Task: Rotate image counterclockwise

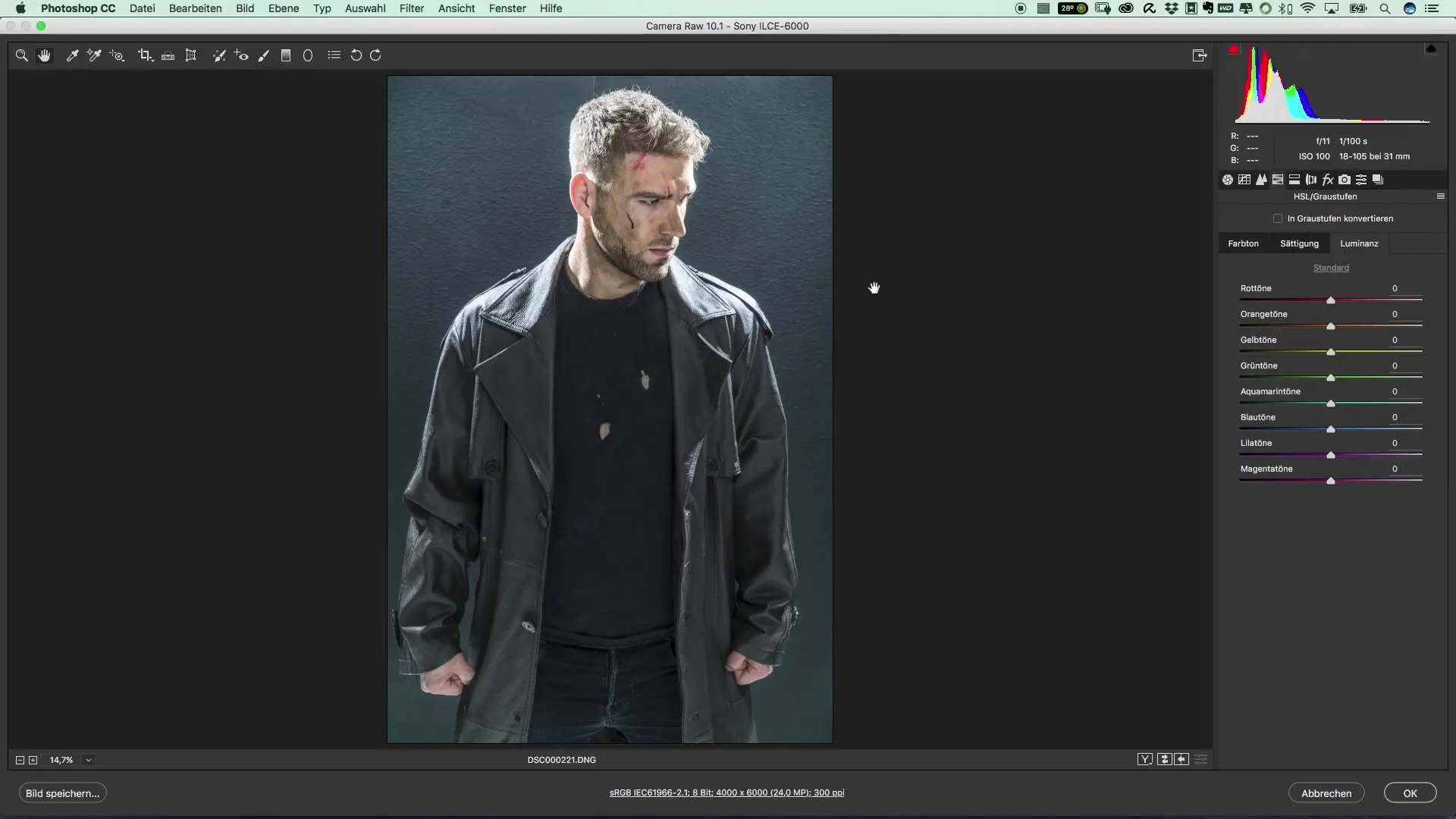Action: (356, 55)
